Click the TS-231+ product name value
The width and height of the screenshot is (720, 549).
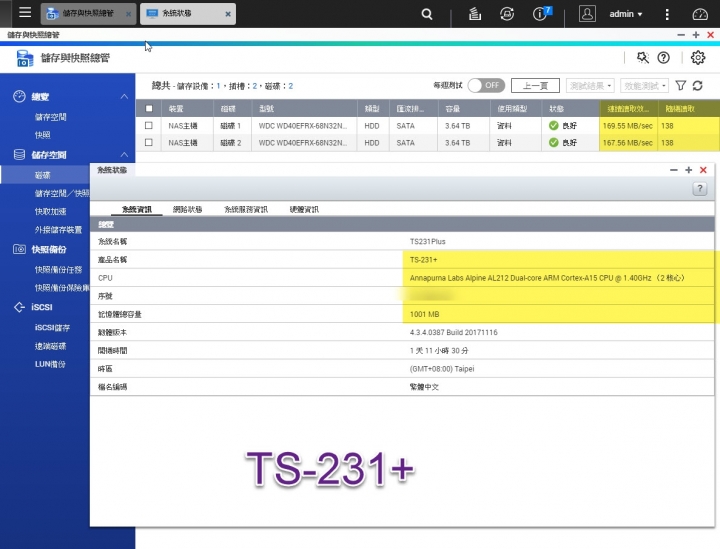coord(423,260)
